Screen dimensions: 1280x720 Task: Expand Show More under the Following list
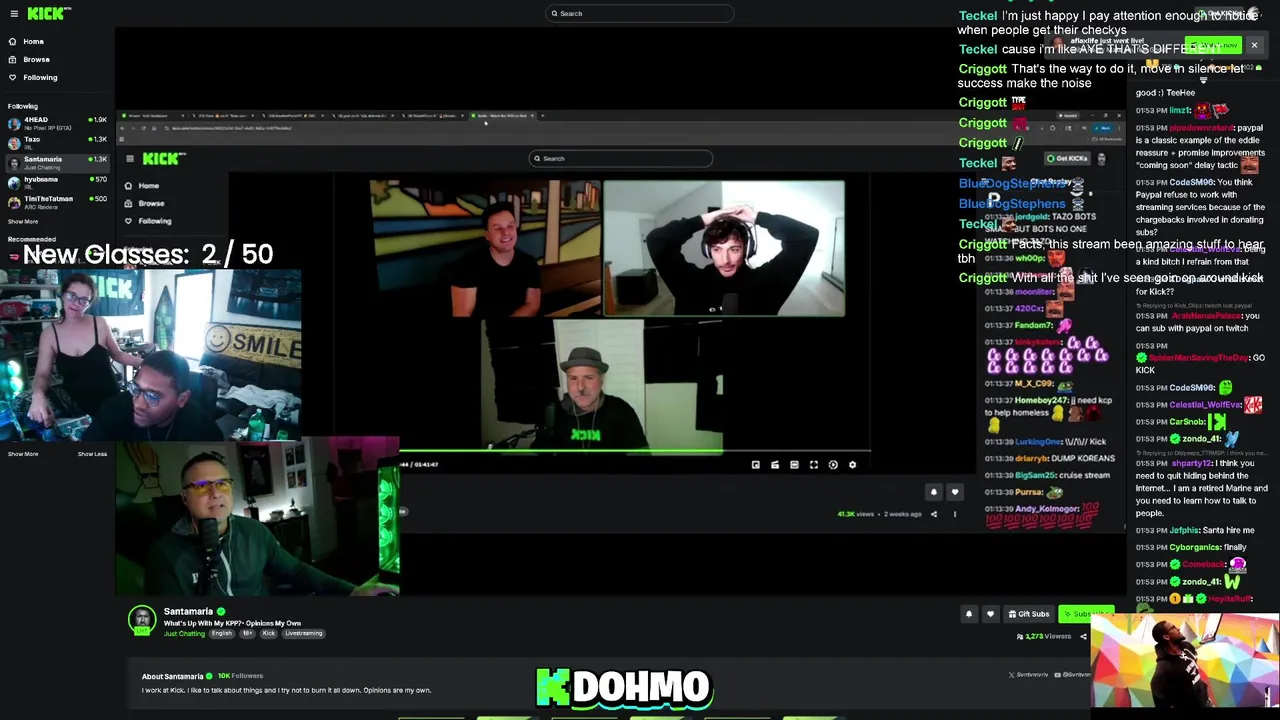23,221
